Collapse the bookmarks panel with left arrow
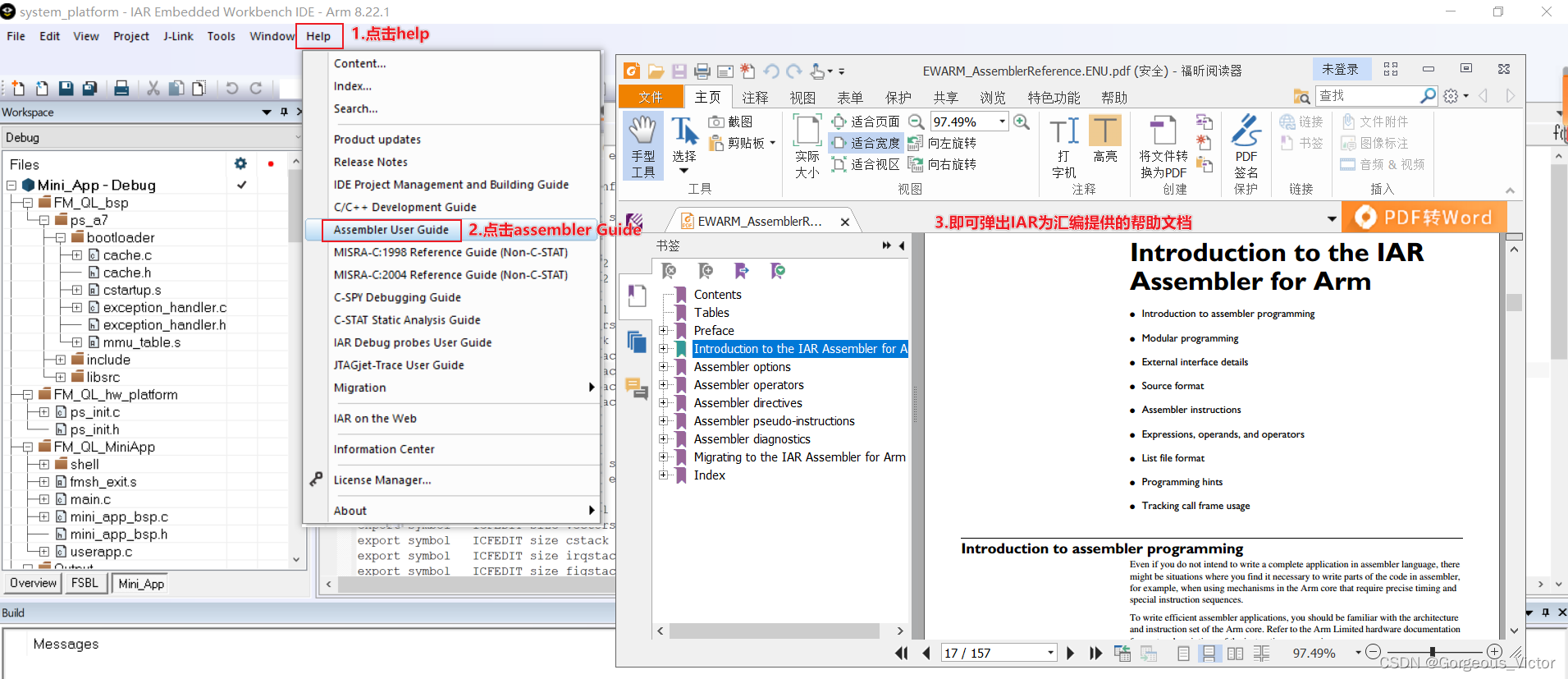 902,245
